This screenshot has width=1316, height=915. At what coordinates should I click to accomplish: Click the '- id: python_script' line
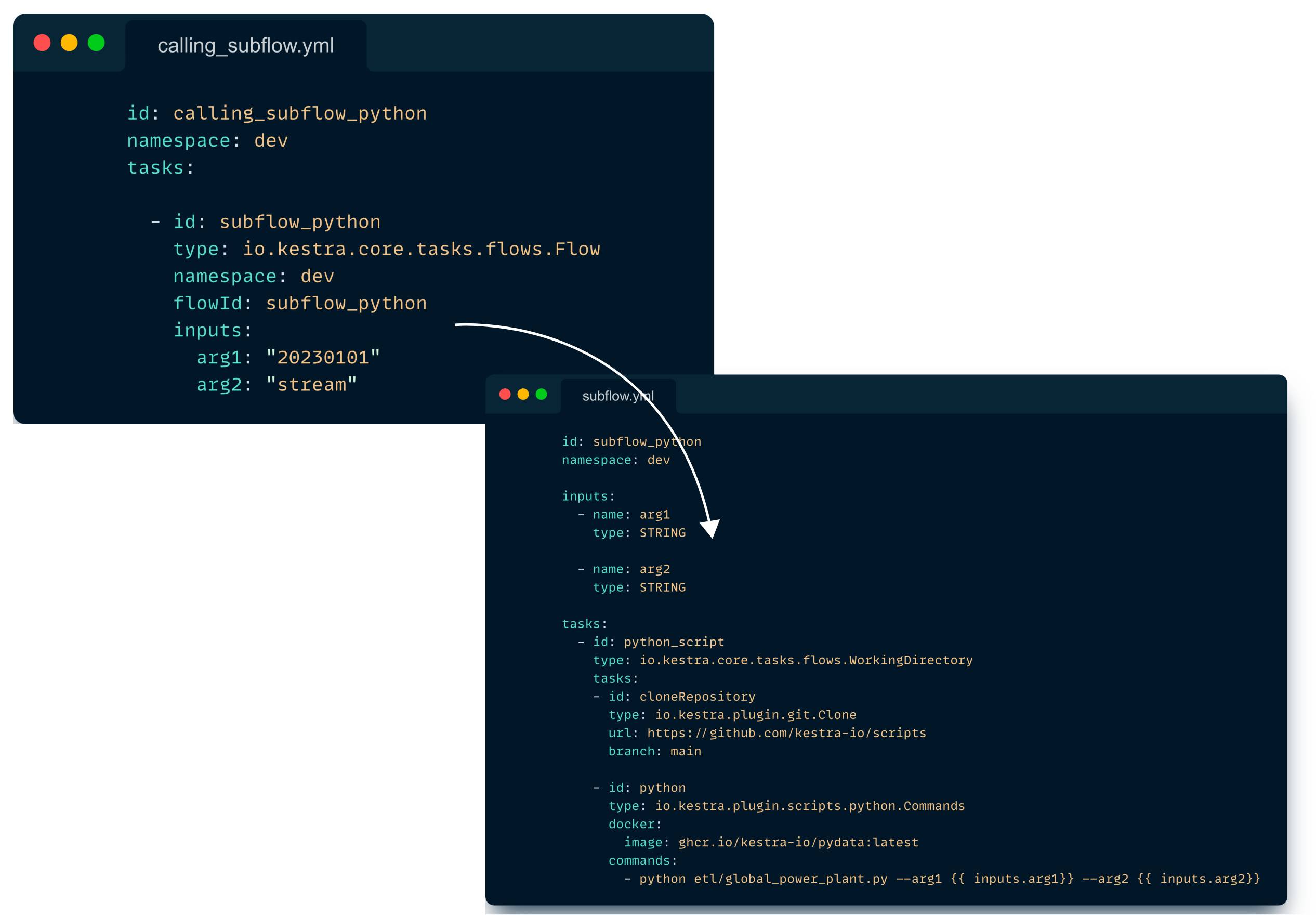pos(651,642)
